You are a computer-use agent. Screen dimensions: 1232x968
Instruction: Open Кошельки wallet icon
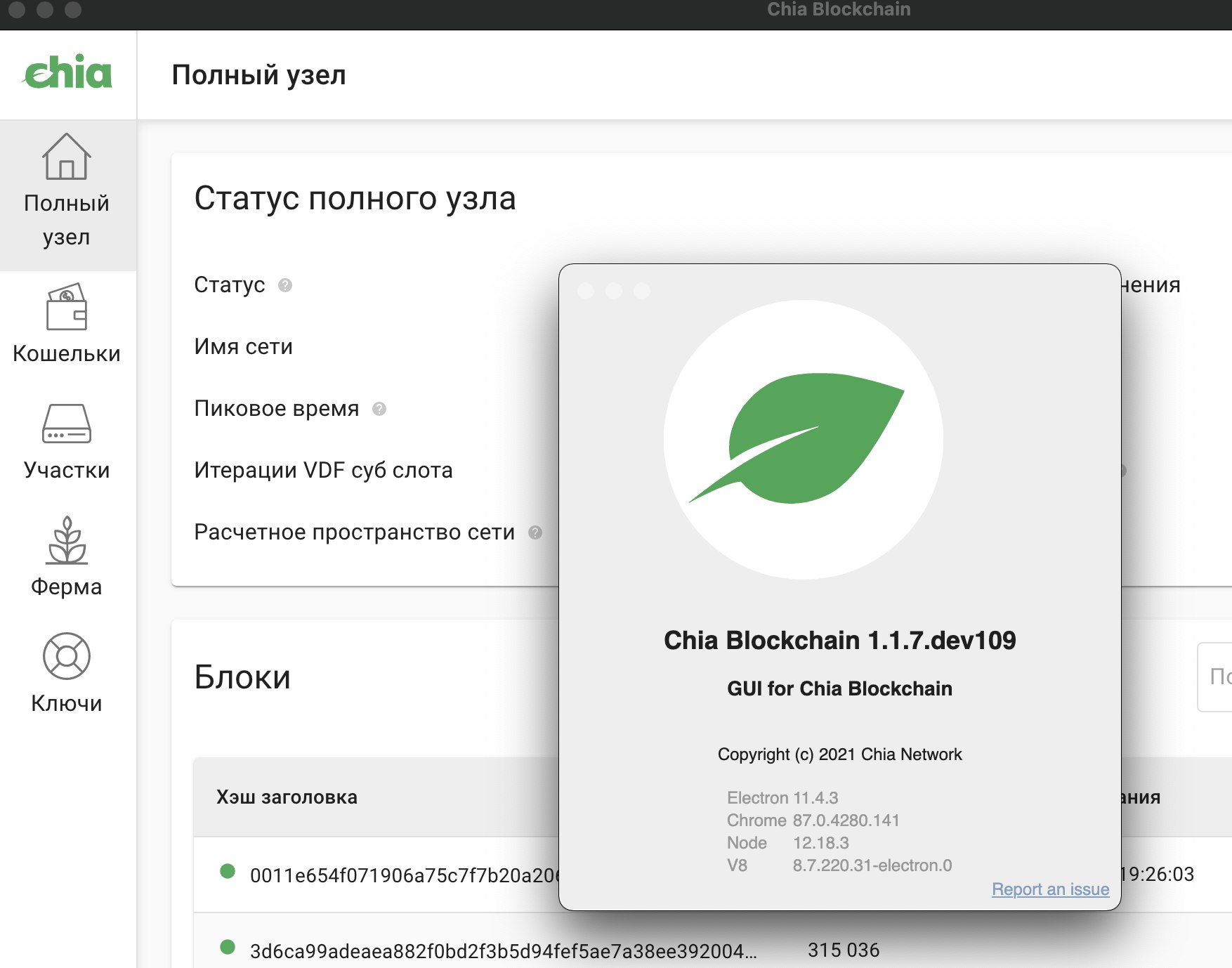67,307
